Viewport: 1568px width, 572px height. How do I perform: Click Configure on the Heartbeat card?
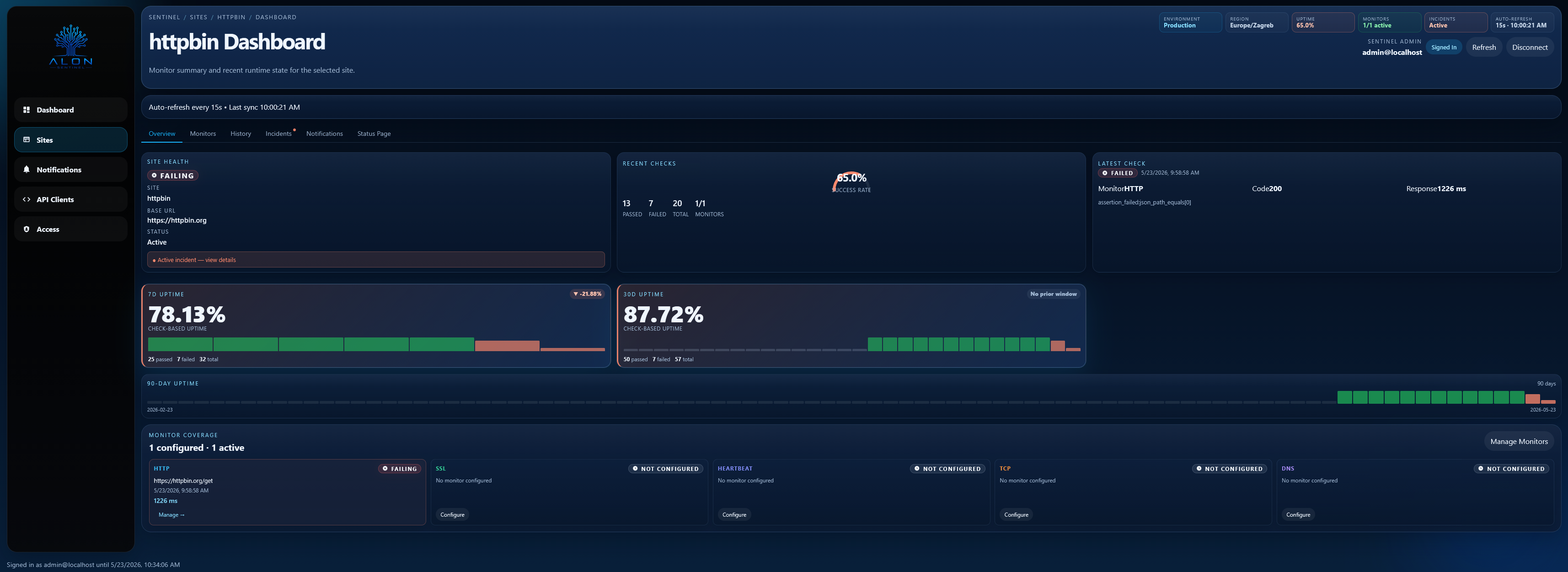pyautogui.click(x=734, y=515)
